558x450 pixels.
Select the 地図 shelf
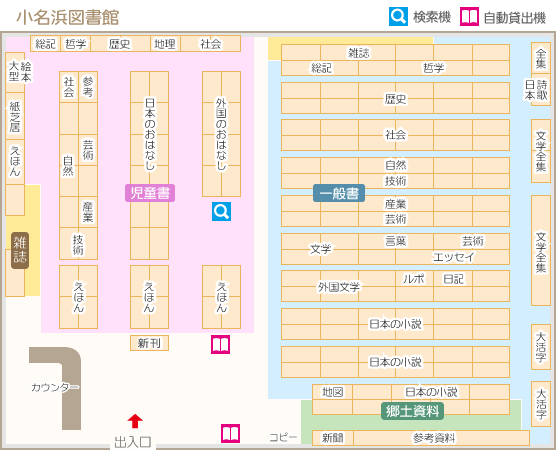click(332, 392)
